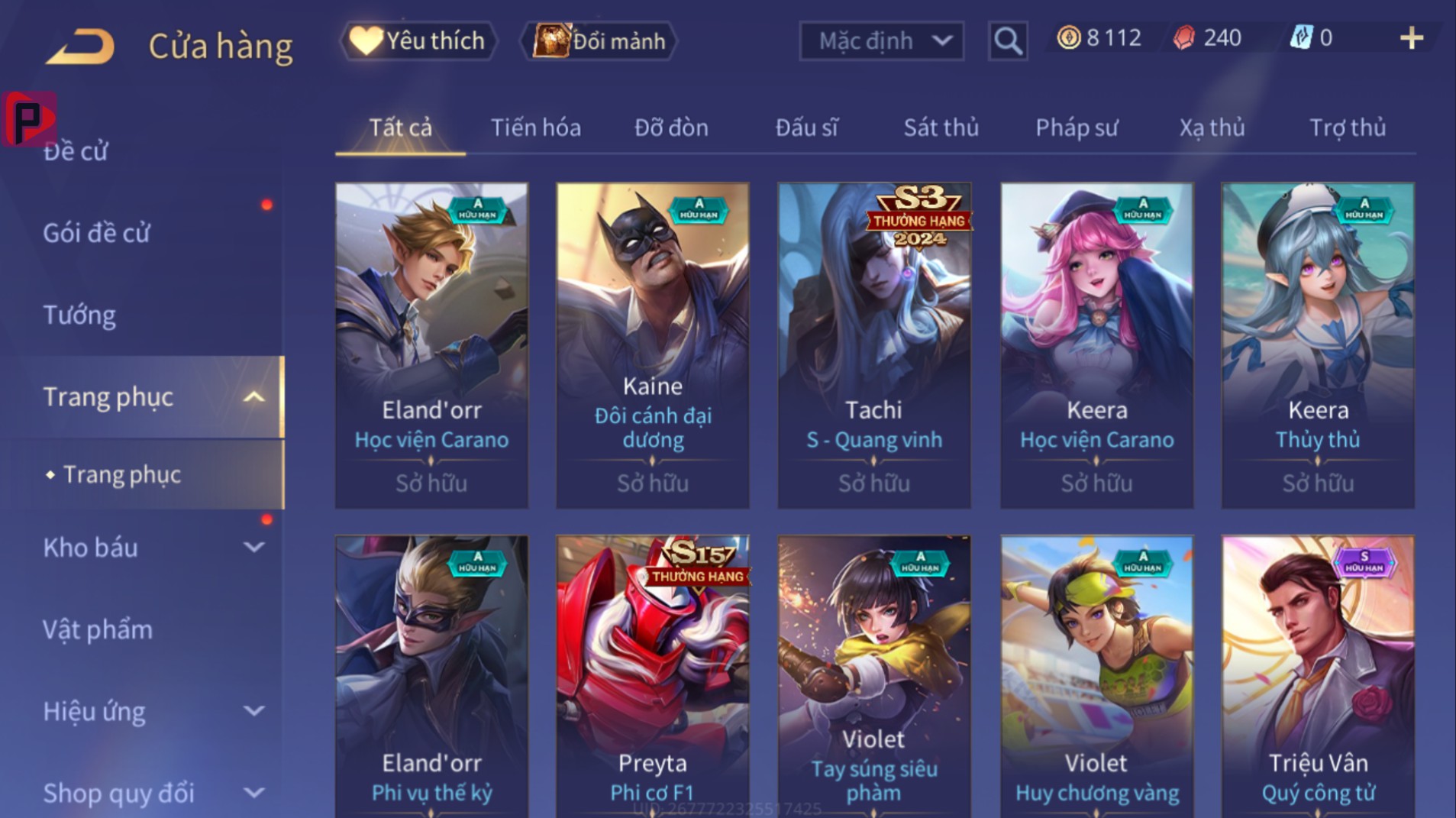Viewport: 1456px width, 818px height.
Task: Switch to the Tiến hóa tab
Action: (x=535, y=127)
